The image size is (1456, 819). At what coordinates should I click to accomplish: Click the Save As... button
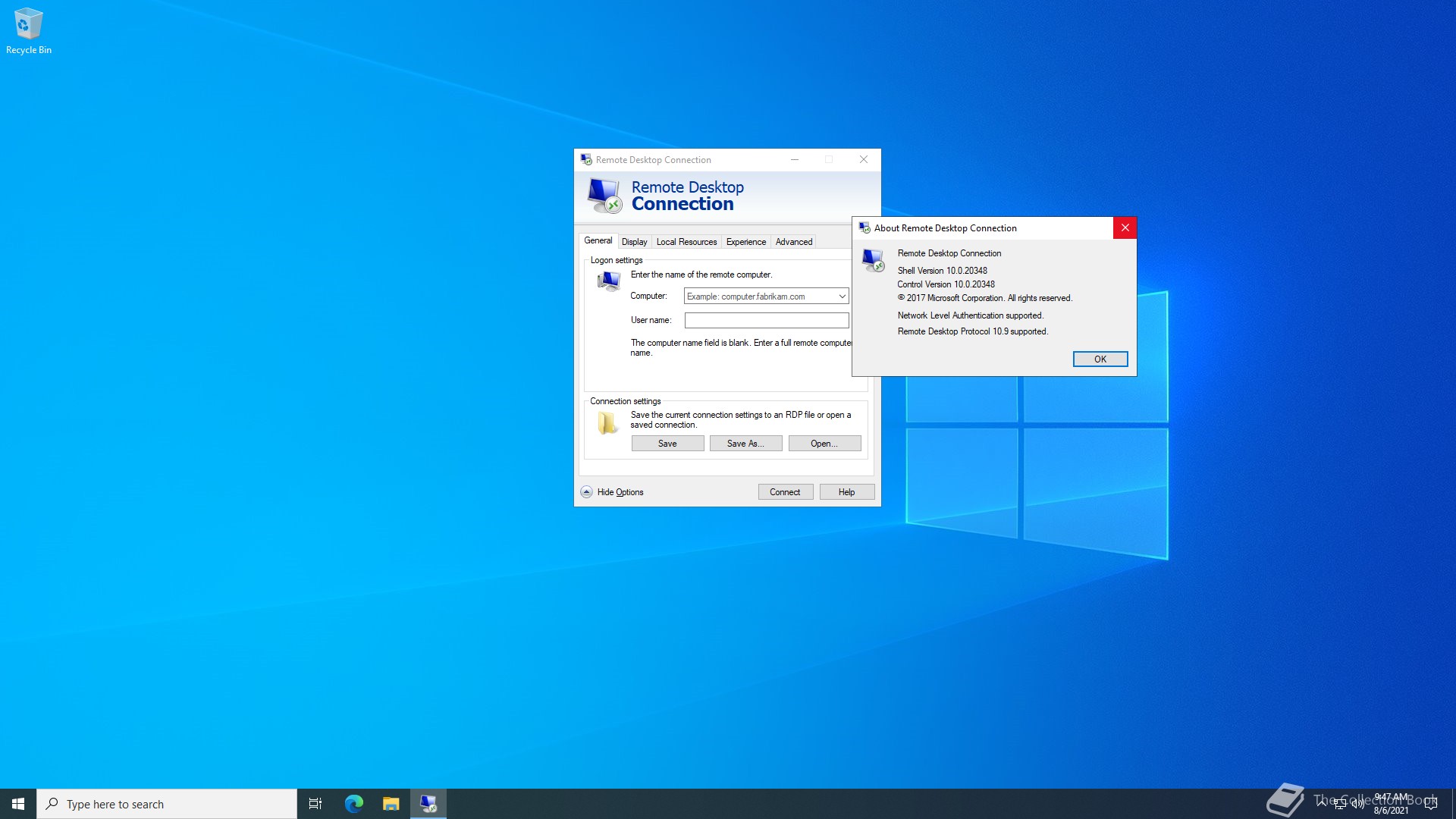click(x=745, y=444)
